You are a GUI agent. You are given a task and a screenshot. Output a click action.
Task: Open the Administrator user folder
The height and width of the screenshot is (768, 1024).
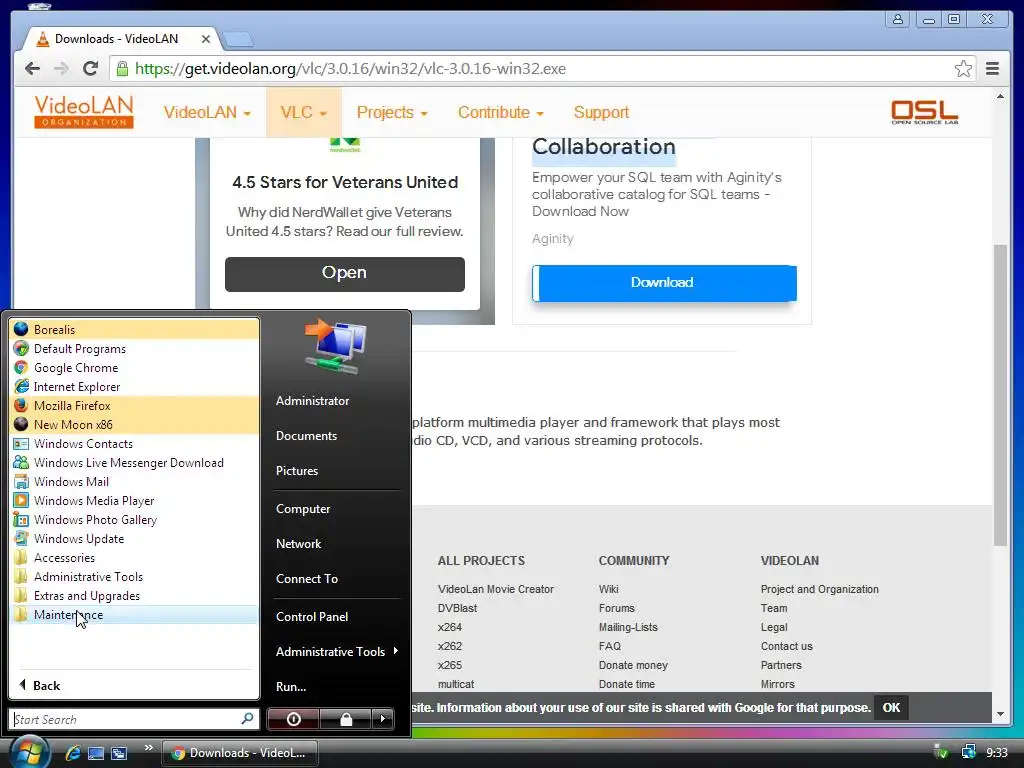[313, 401]
